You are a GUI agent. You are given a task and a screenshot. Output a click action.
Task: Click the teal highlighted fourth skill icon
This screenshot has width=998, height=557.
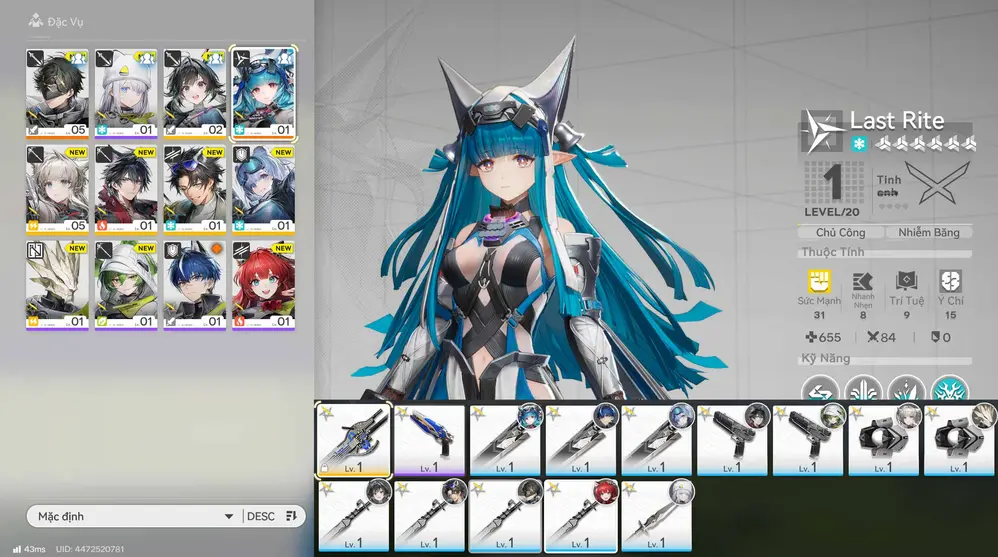tap(949, 391)
